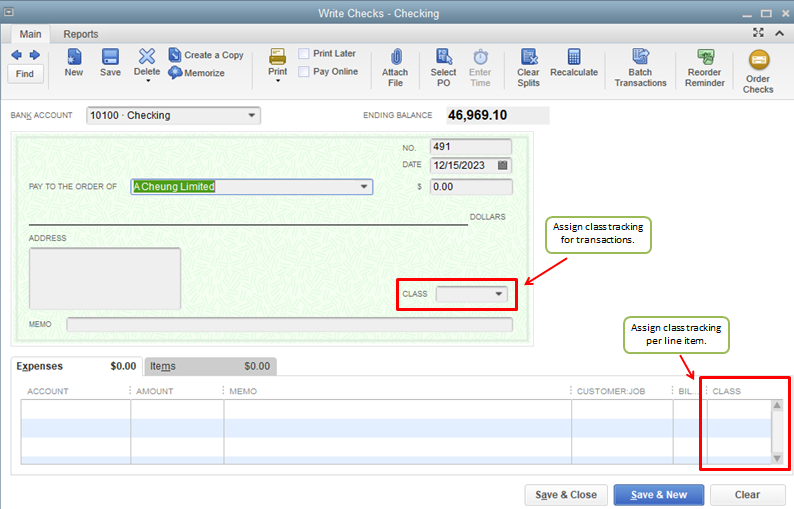Click the dollar amount field
This screenshot has height=509, width=794.
(x=471, y=187)
